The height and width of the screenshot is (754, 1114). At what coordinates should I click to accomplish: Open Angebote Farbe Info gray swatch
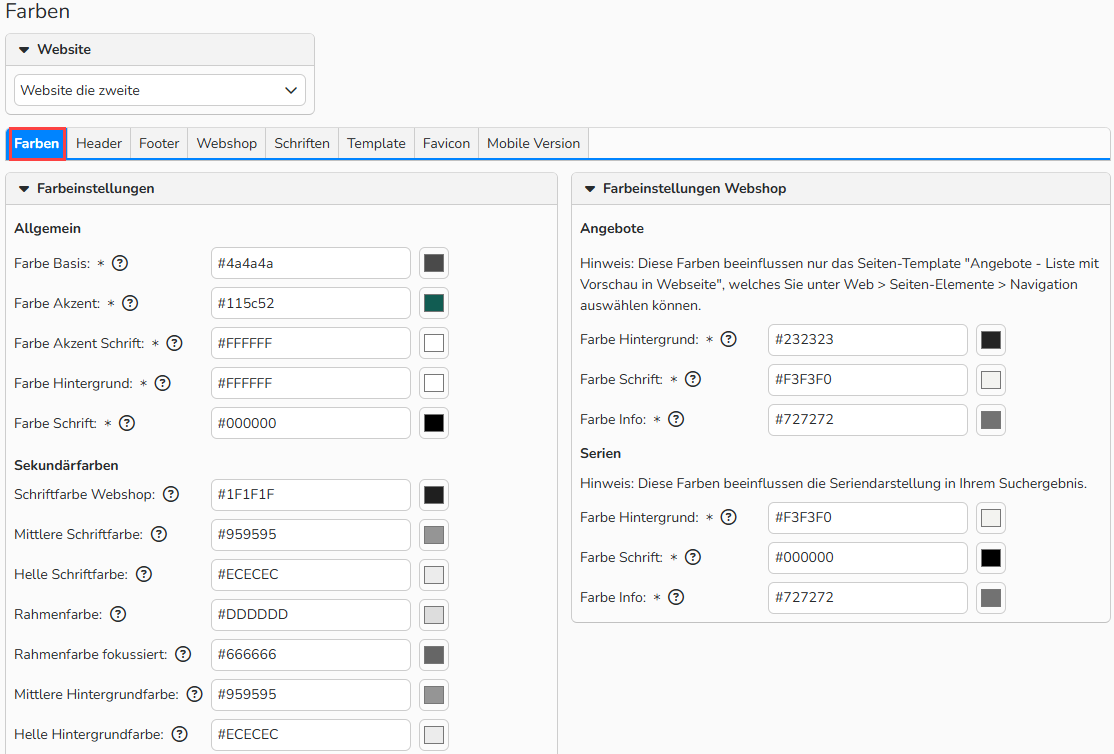991,420
